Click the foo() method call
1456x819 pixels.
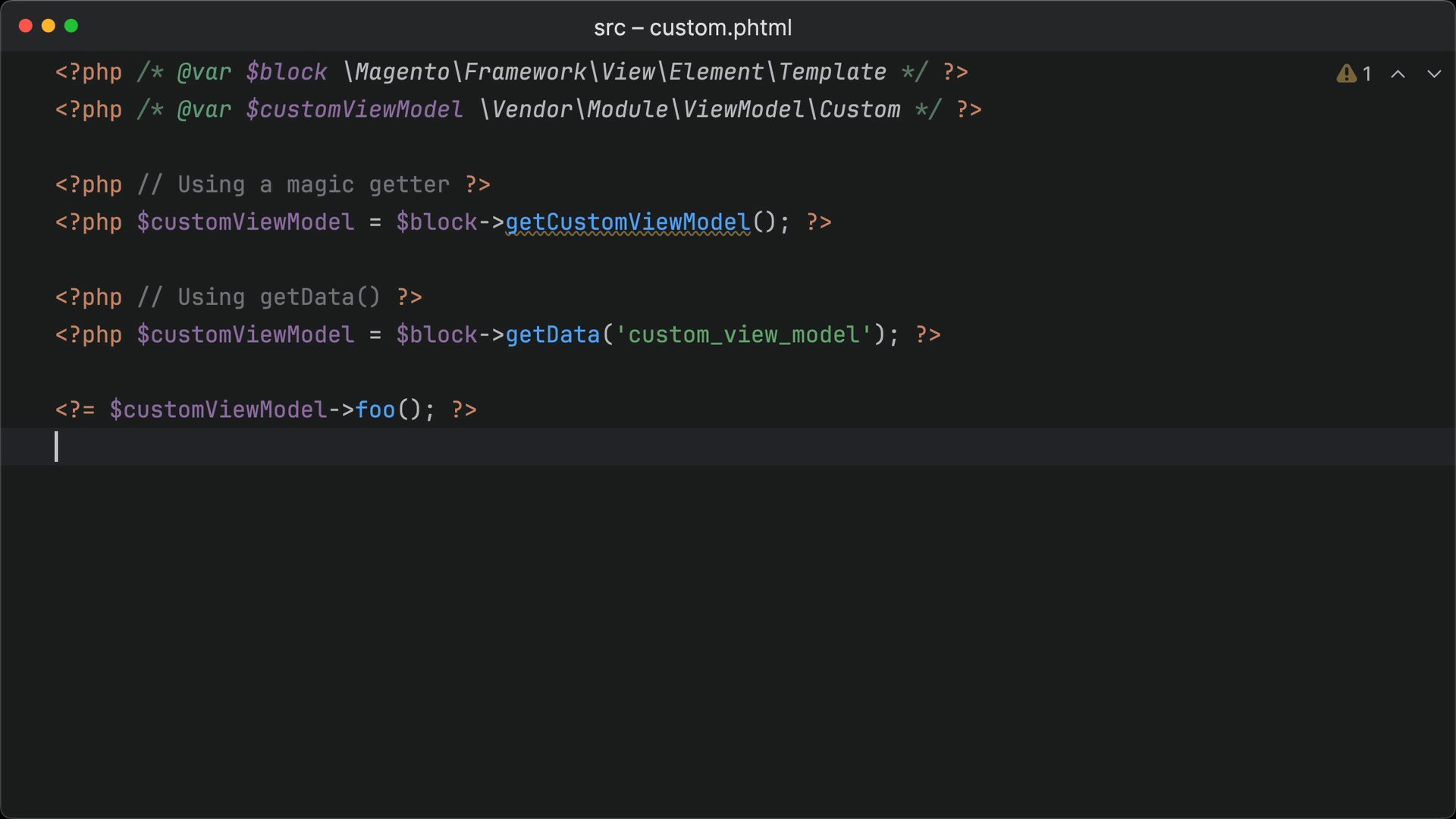pos(375,409)
